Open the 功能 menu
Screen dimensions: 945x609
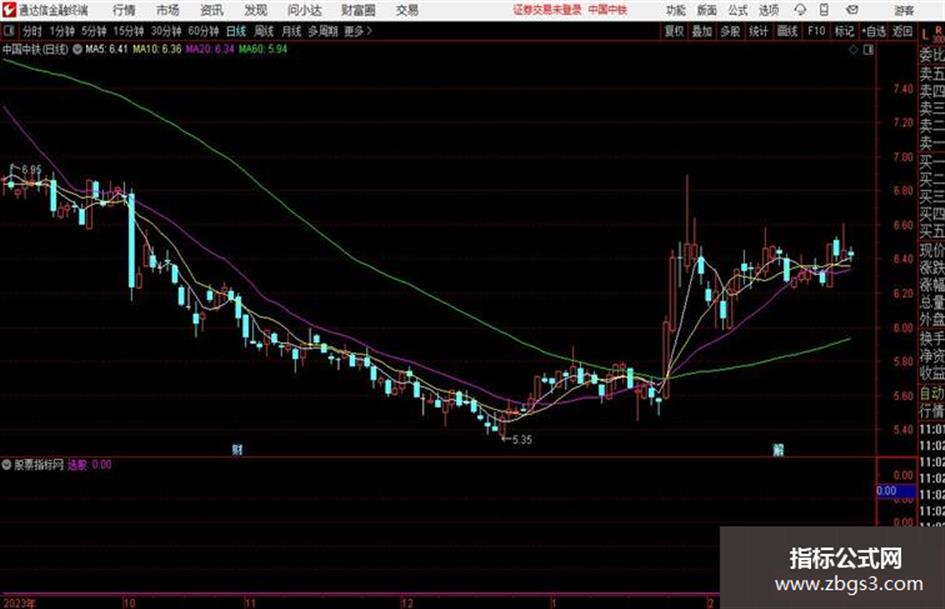676,10
